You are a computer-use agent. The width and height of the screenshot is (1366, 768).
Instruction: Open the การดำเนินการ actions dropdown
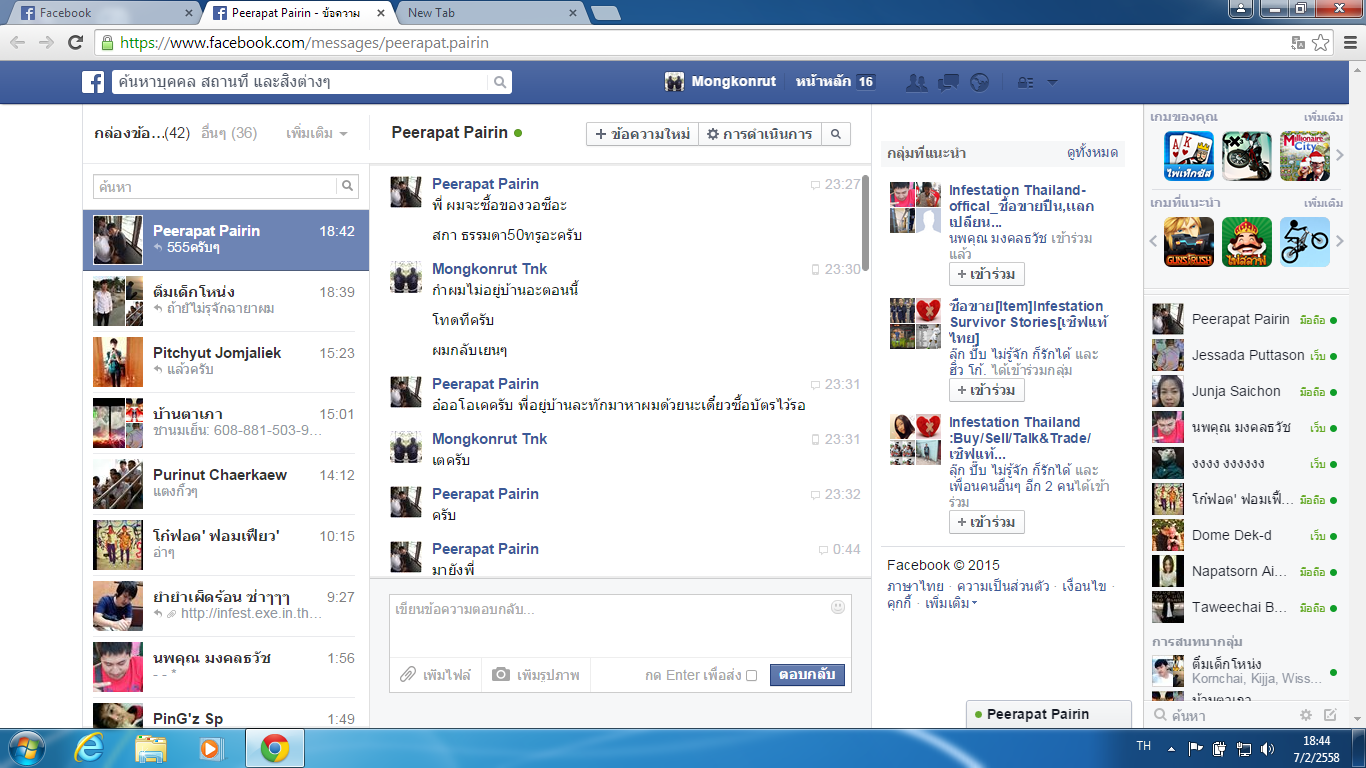tap(759, 134)
